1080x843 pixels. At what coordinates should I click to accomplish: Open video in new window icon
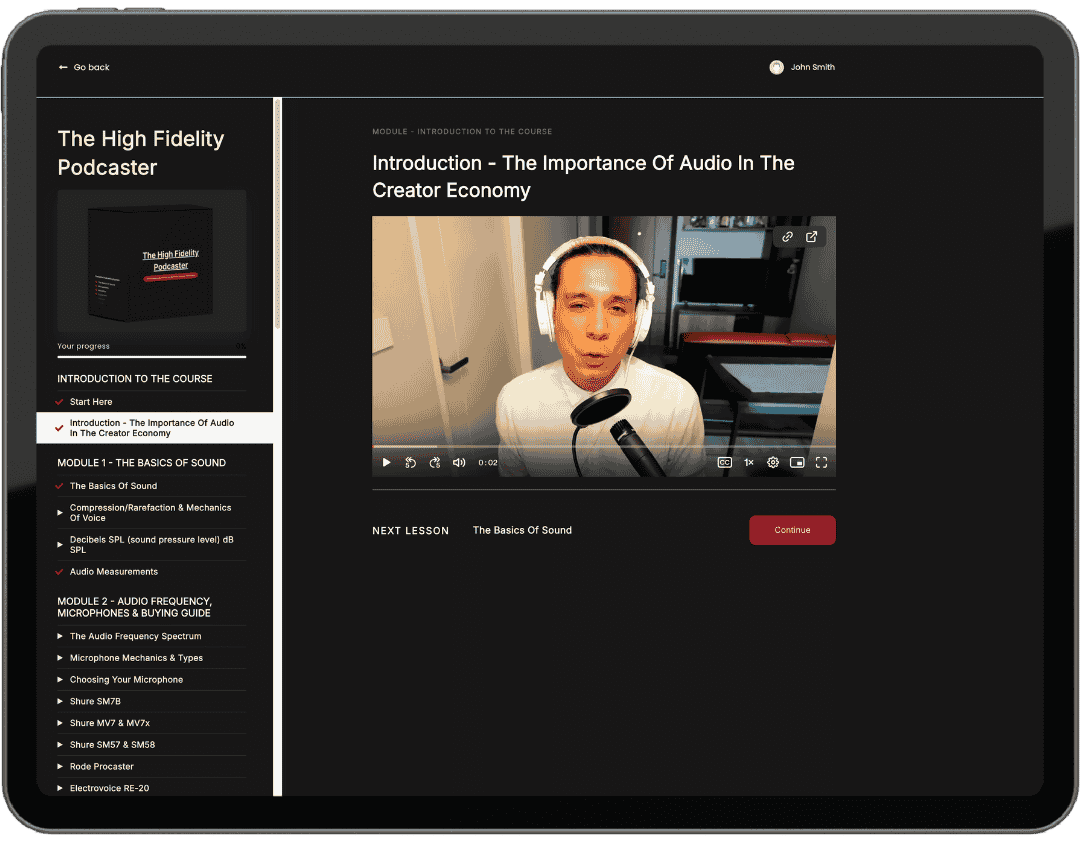pos(812,237)
